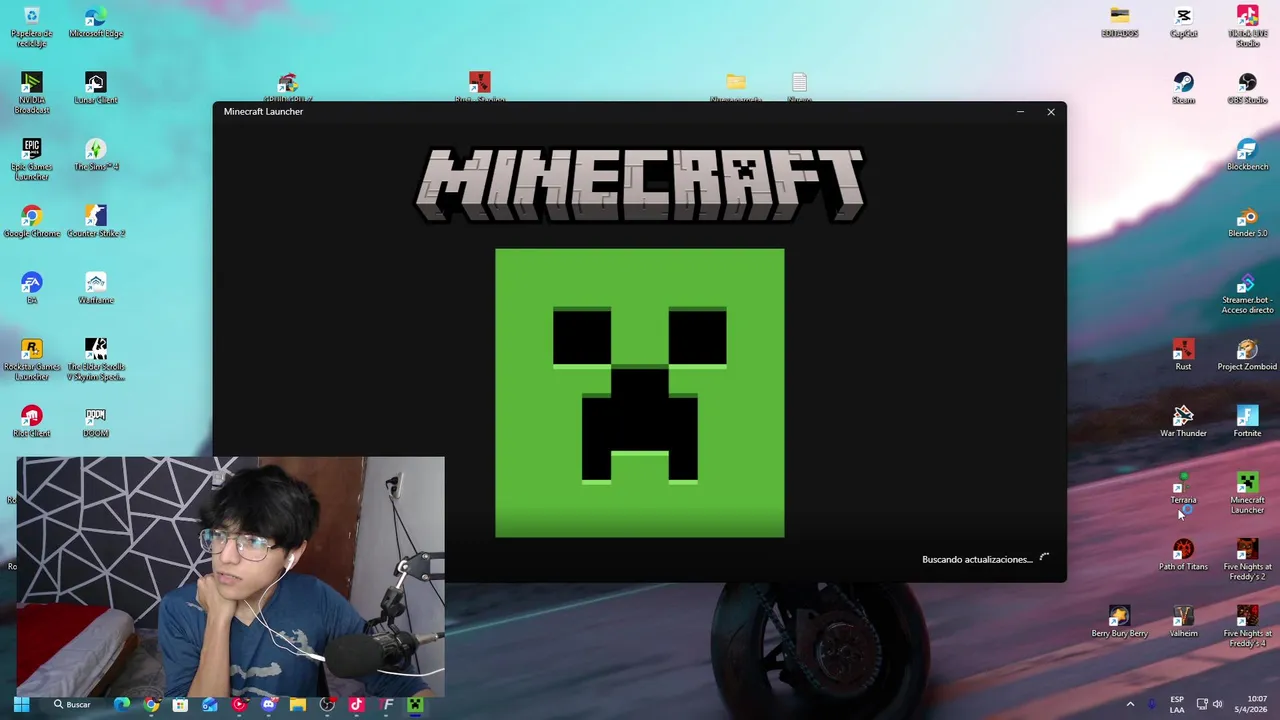1280x720 pixels.
Task: Minimize the Minecraft Launcher window
Action: [x=1020, y=112]
